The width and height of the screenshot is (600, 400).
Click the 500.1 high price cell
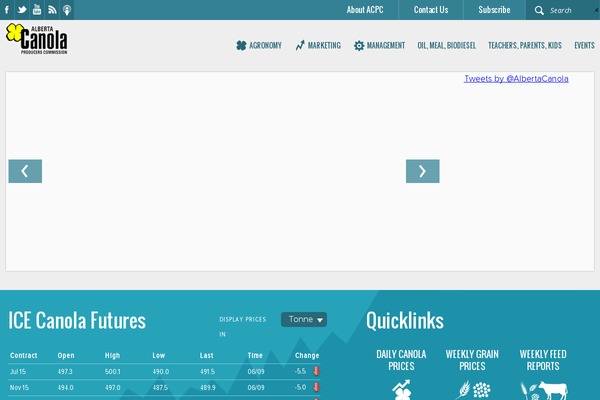(x=112, y=371)
